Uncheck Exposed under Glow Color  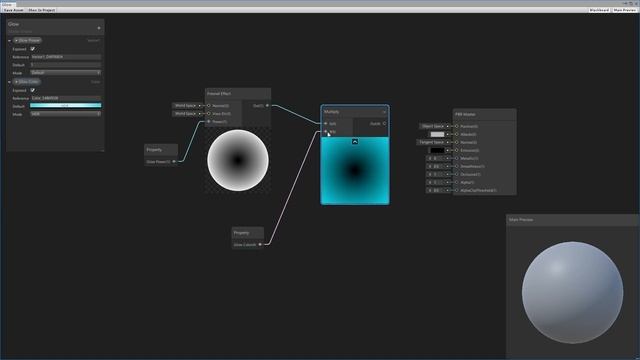tap(33, 90)
